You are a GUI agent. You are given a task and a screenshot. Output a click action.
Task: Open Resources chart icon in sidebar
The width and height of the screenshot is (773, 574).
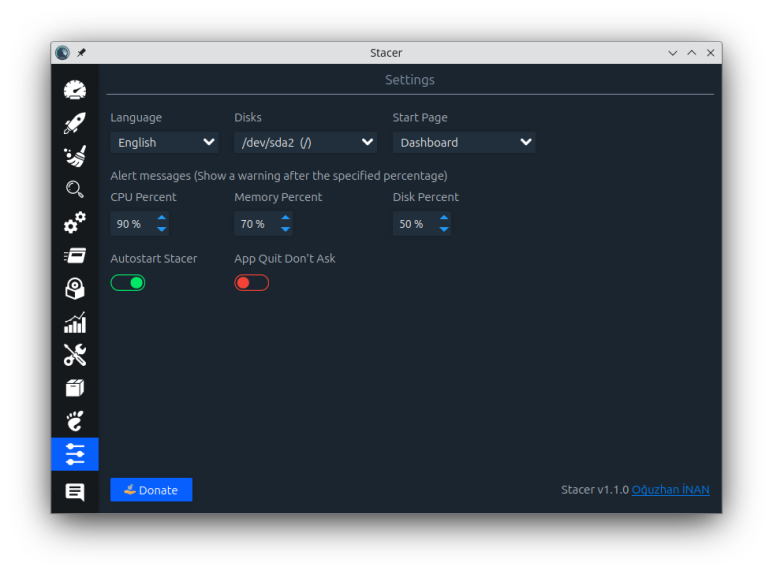click(x=75, y=322)
